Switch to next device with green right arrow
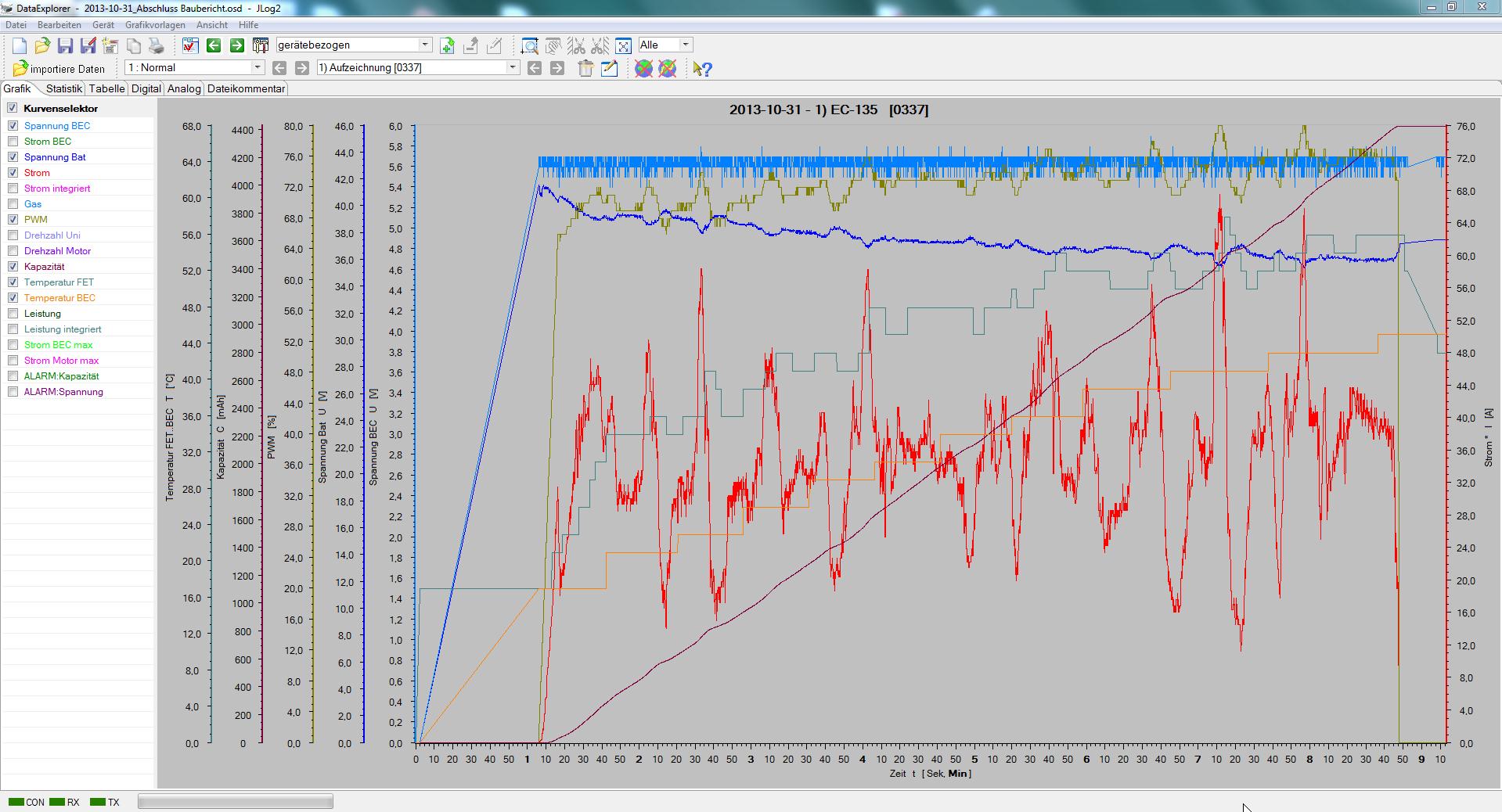1502x812 pixels. (x=237, y=45)
